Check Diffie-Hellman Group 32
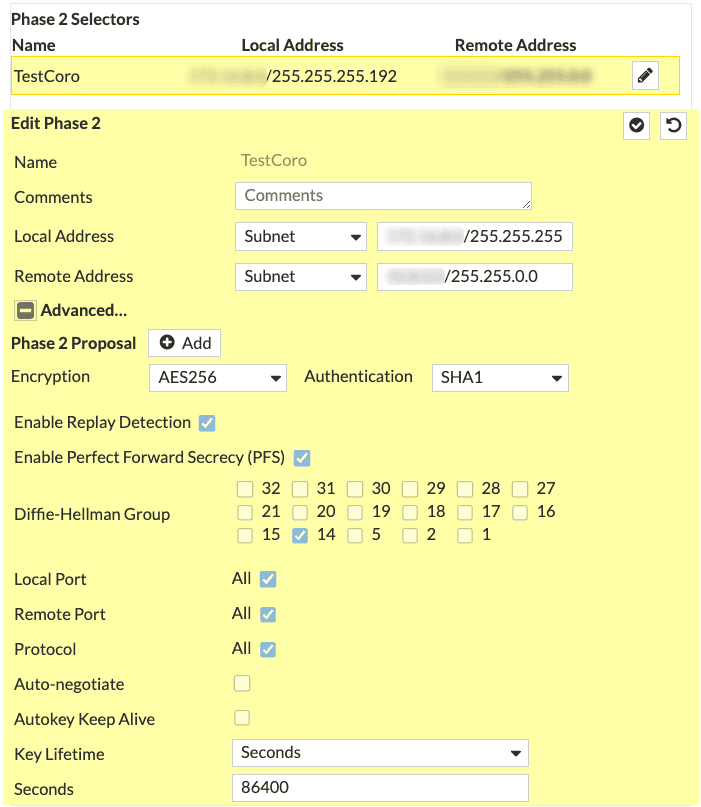 [x=245, y=489]
